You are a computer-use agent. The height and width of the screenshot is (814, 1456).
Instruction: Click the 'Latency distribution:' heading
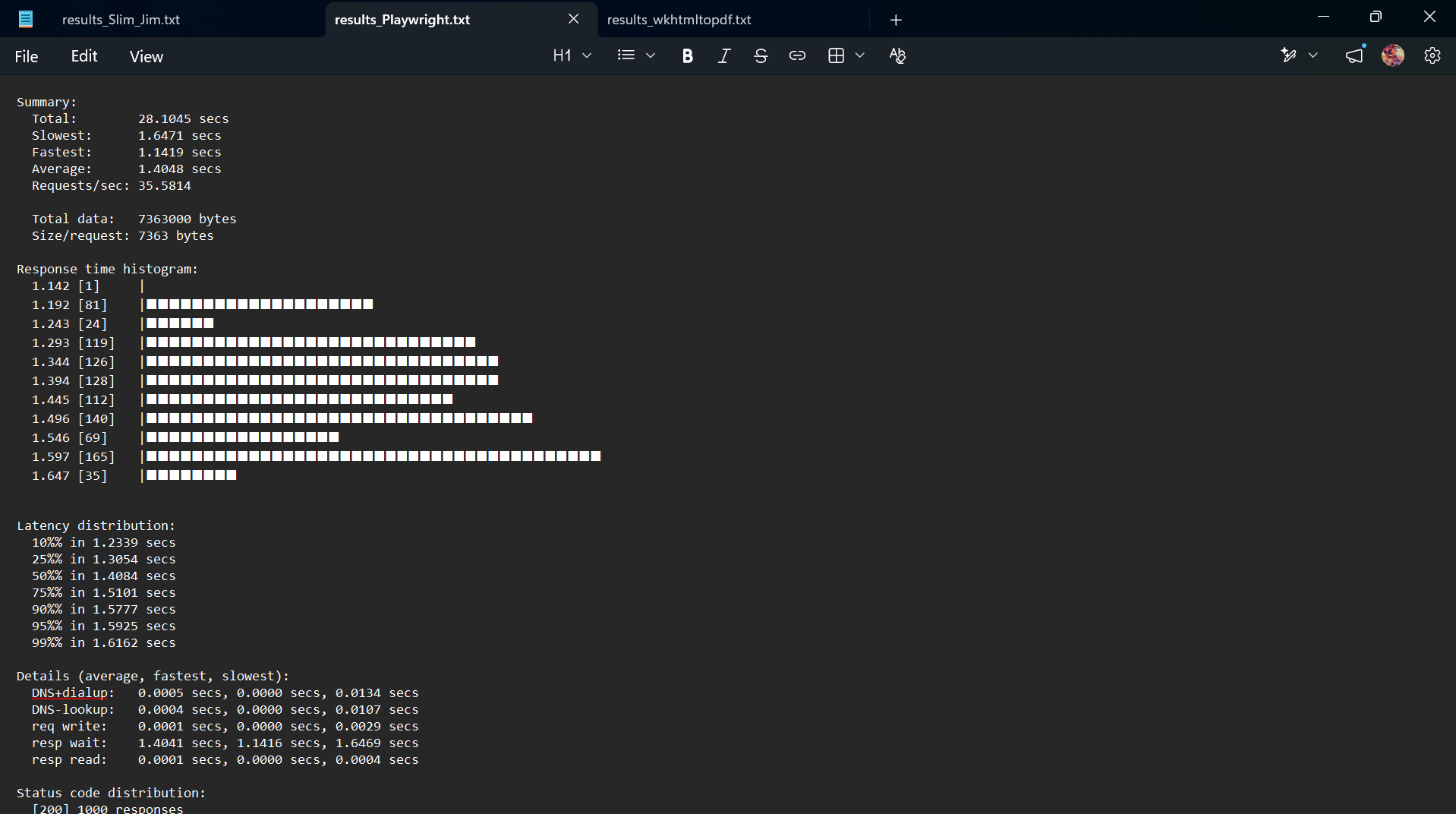(x=96, y=525)
